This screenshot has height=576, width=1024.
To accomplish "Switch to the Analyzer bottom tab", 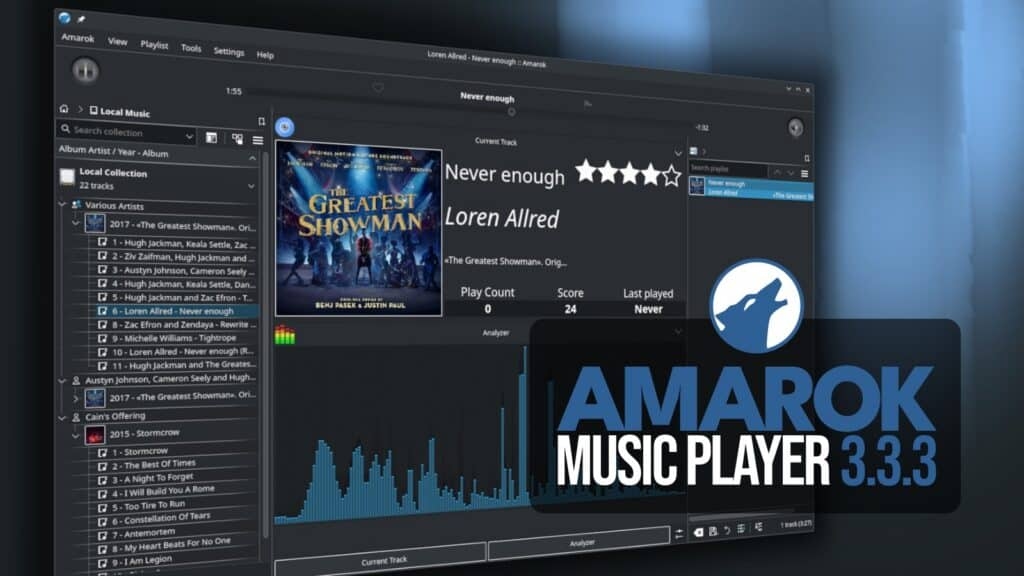I will pos(579,543).
